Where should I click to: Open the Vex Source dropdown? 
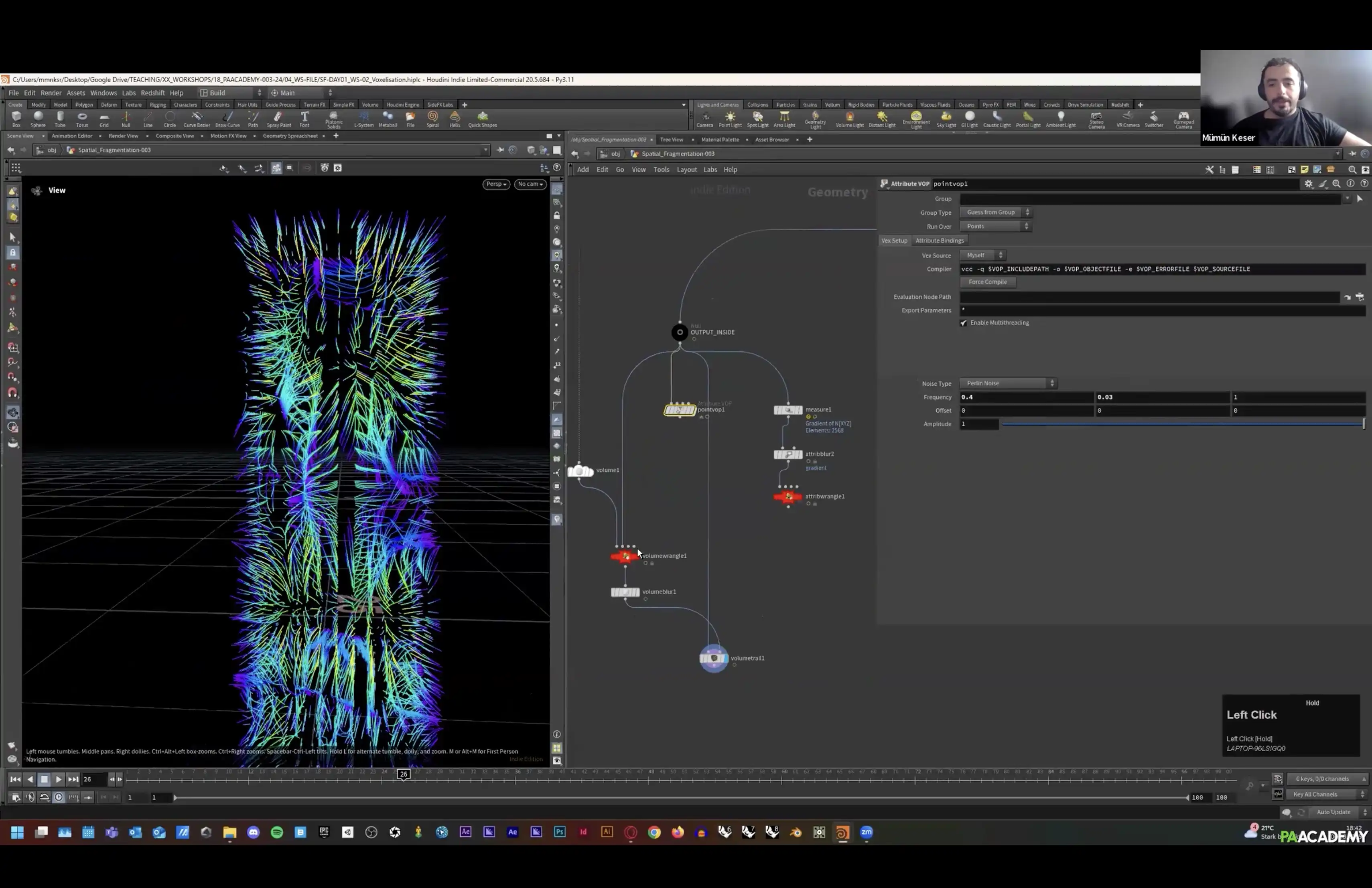[x=983, y=255]
